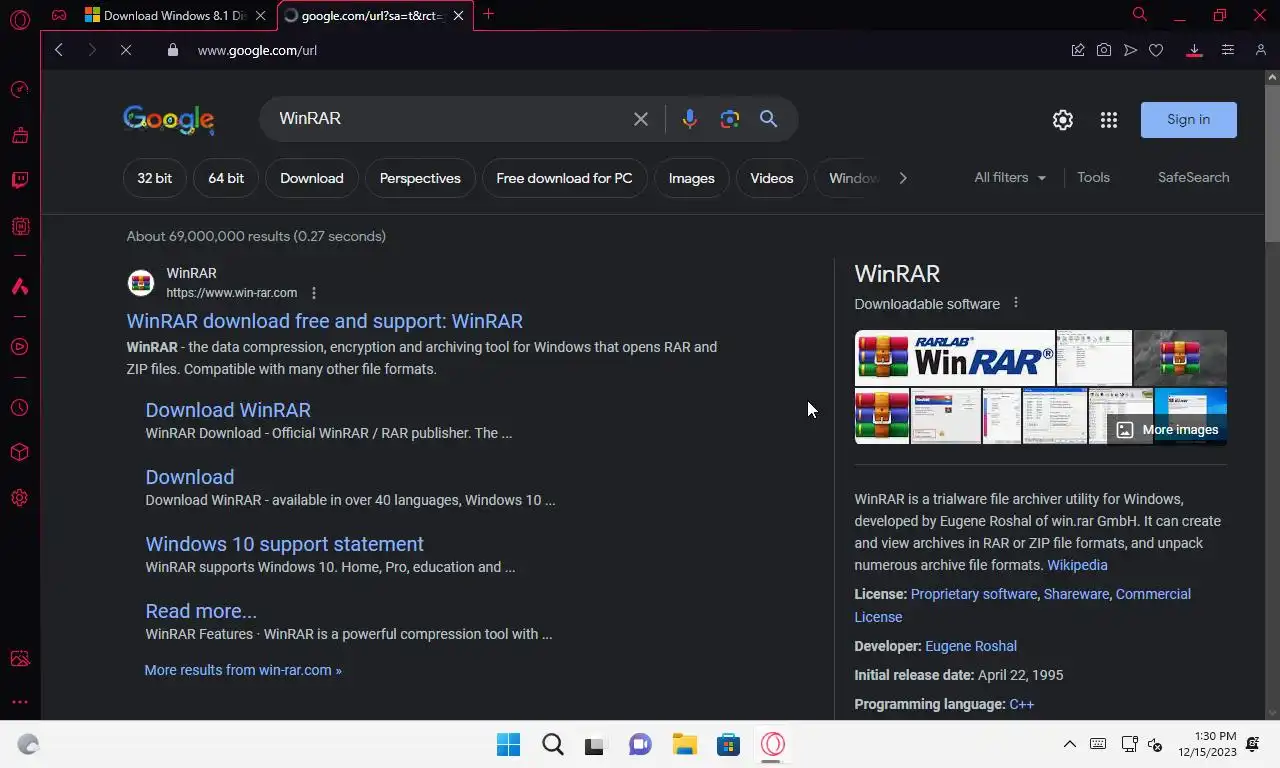This screenshot has width=1280, height=768.
Task: Take a snapshot with the camera icon
Action: tap(1104, 50)
